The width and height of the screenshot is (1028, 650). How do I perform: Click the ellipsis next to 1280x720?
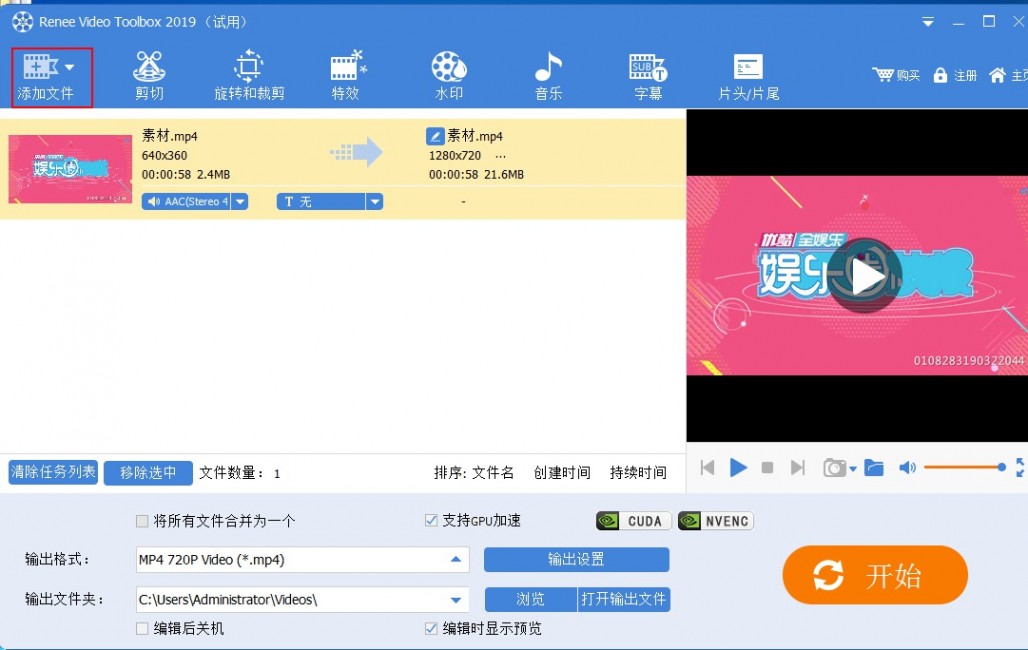click(500, 156)
